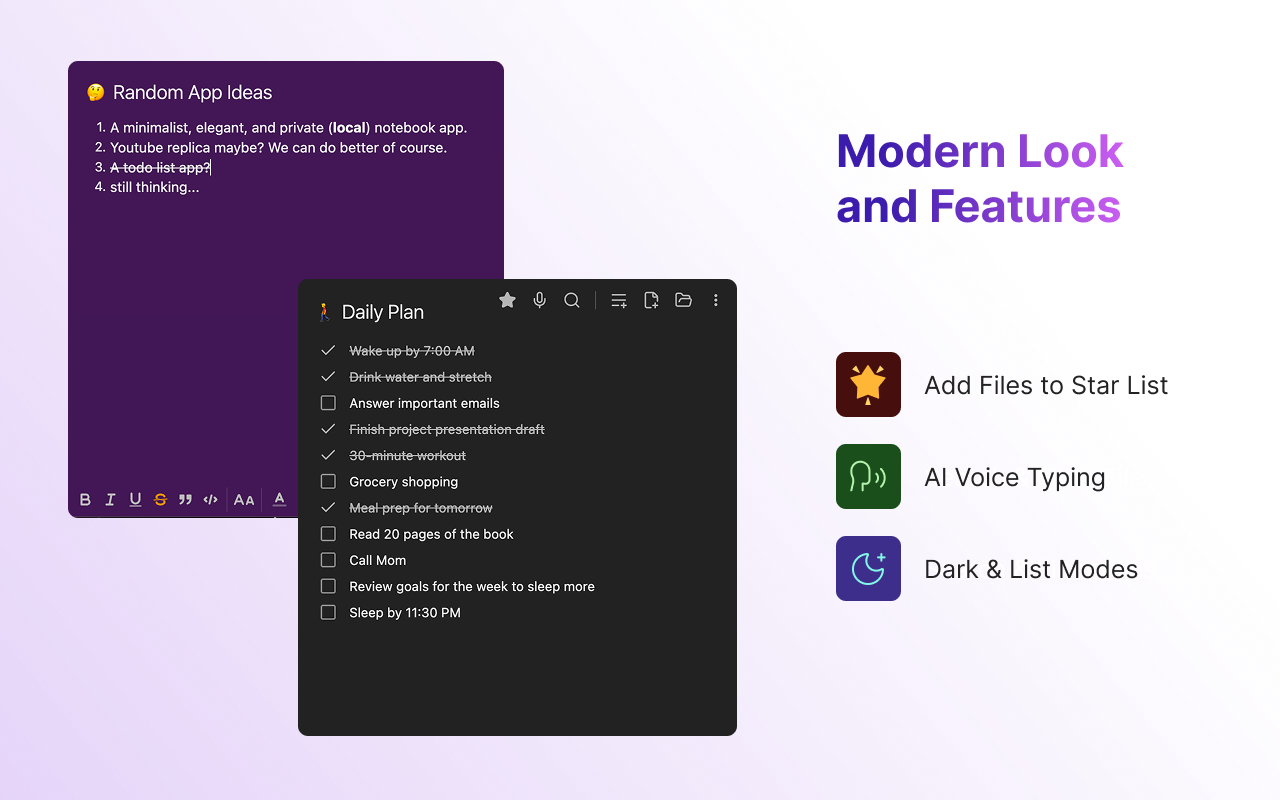Viewport: 1280px width, 800px height.
Task: Create a new file with the file-plus icon
Action: point(651,300)
